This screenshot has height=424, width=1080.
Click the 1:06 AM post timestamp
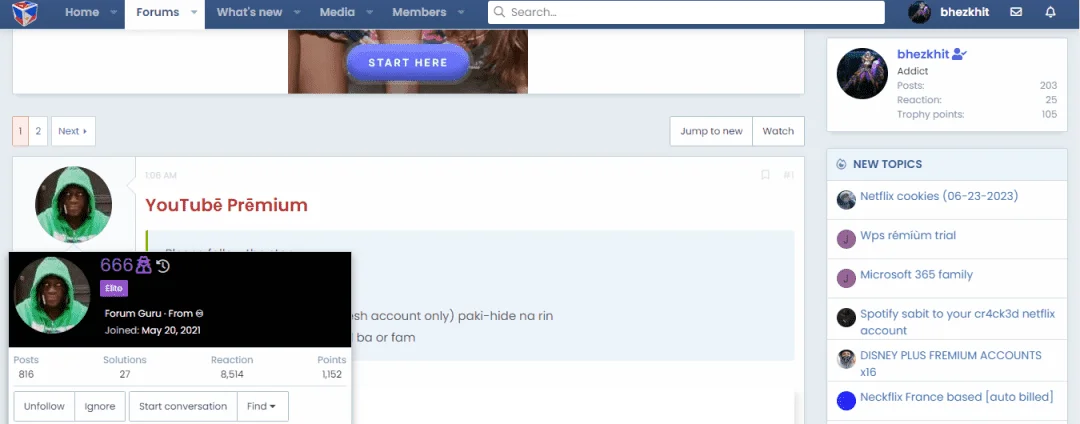(160, 176)
